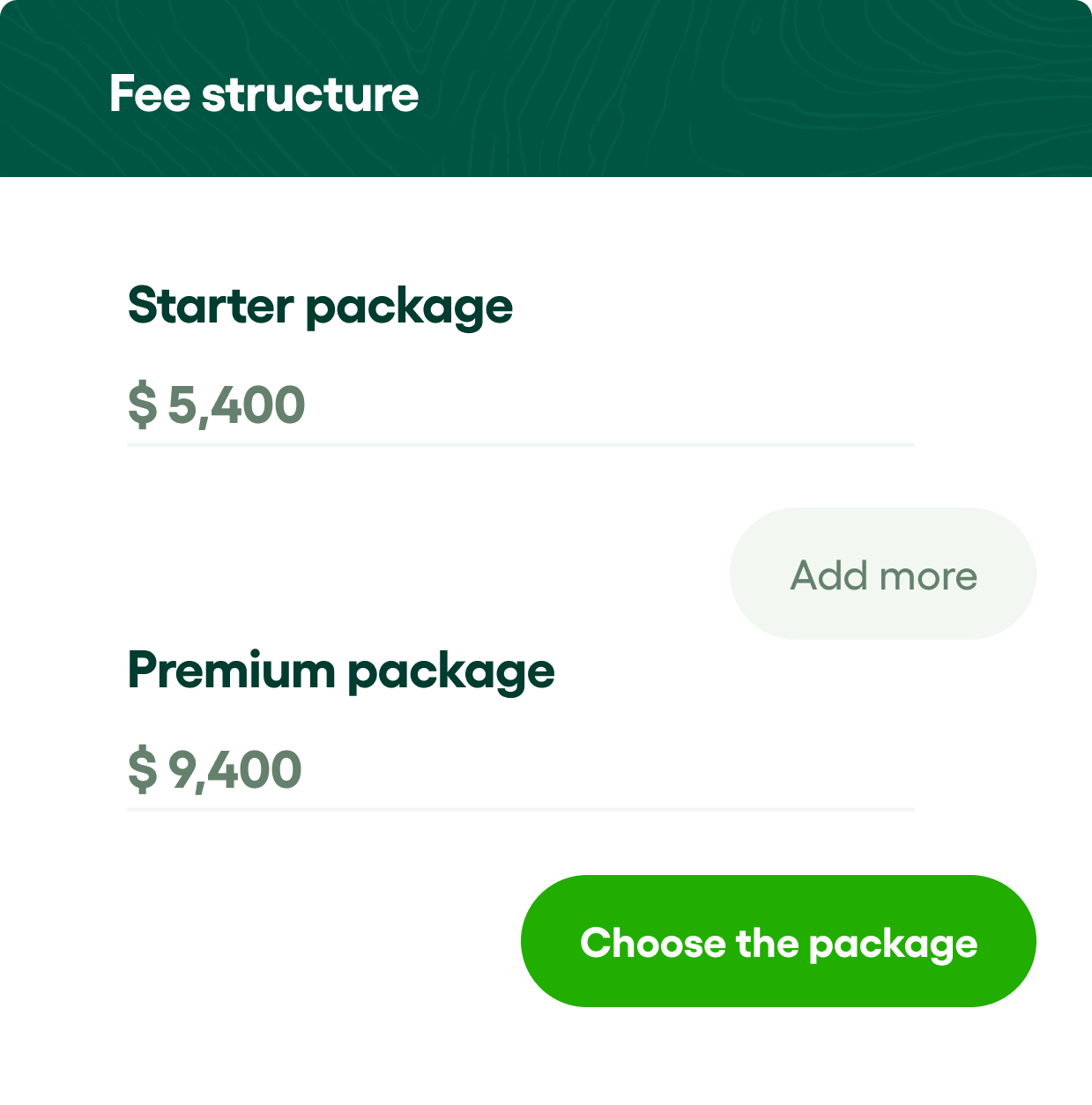The height and width of the screenshot is (1105, 1092).
Task: Click the underline below the Premium price
Action: pyautogui.click(x=520, y=811)
